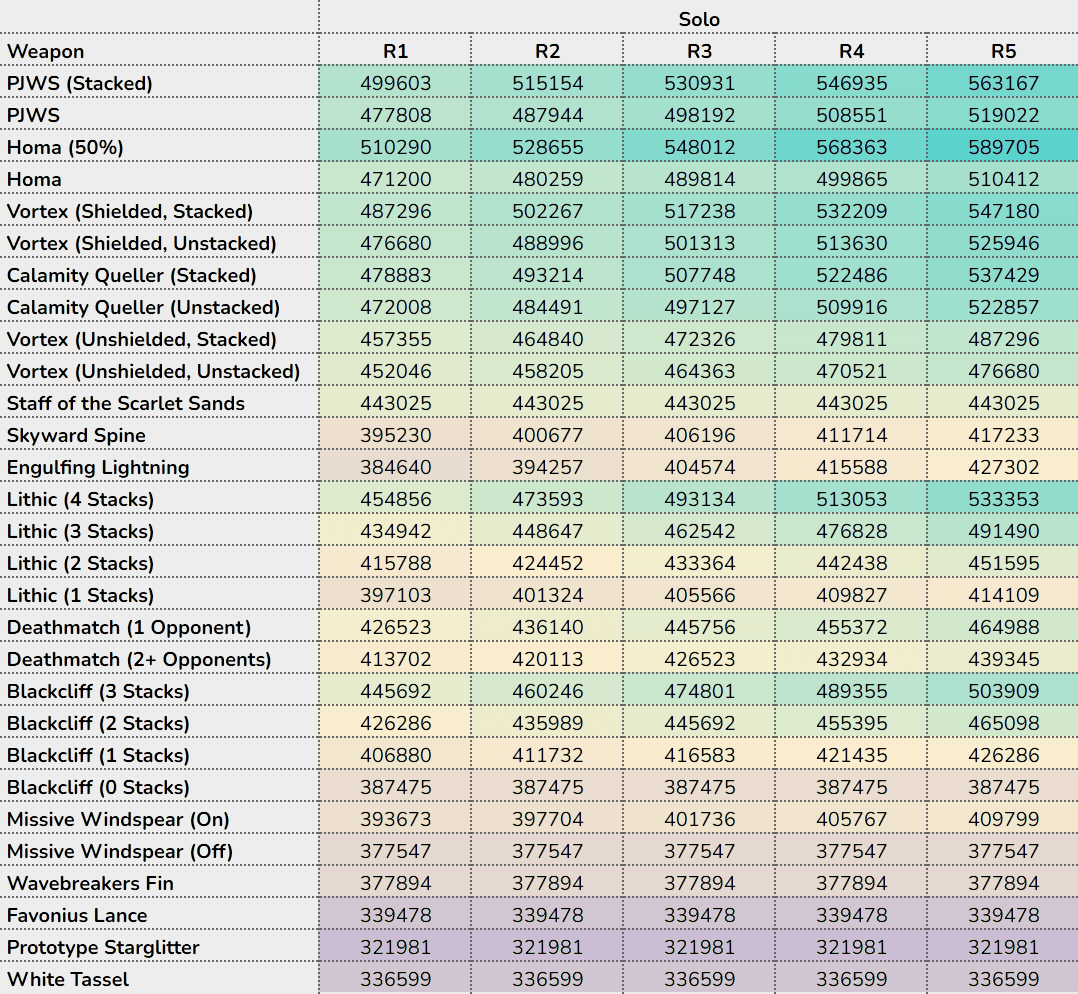
Task: Select the R5 column header
Action: 1003,51
